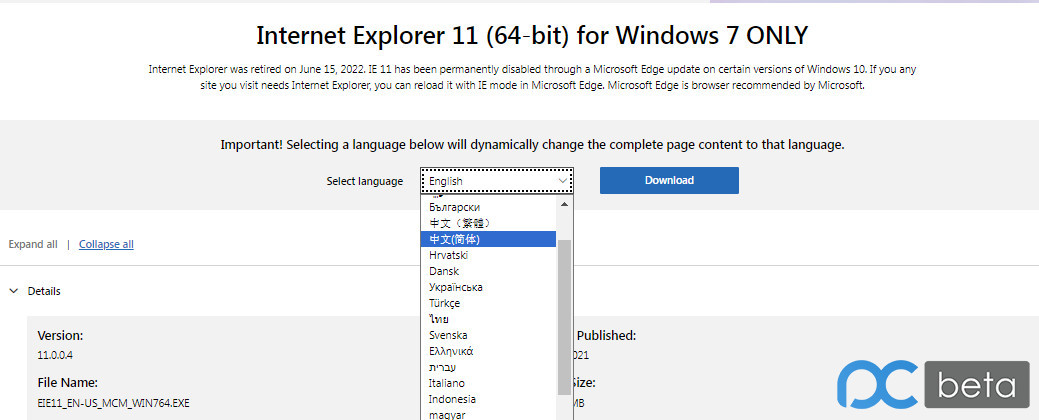Pick Türkçe language option
Image resolution: width=1039 pixels, height=420 pixels.
(x=488, y=303)
